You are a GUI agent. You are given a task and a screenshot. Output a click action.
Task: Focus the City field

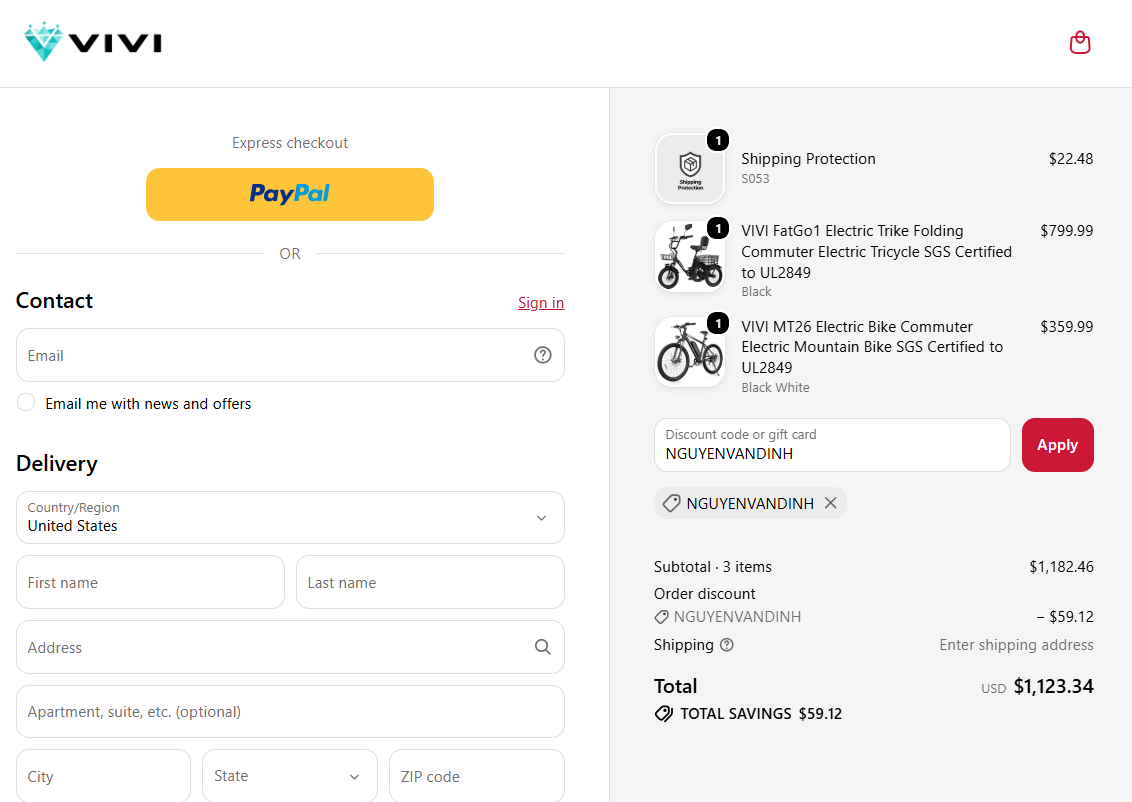(103, 776)
